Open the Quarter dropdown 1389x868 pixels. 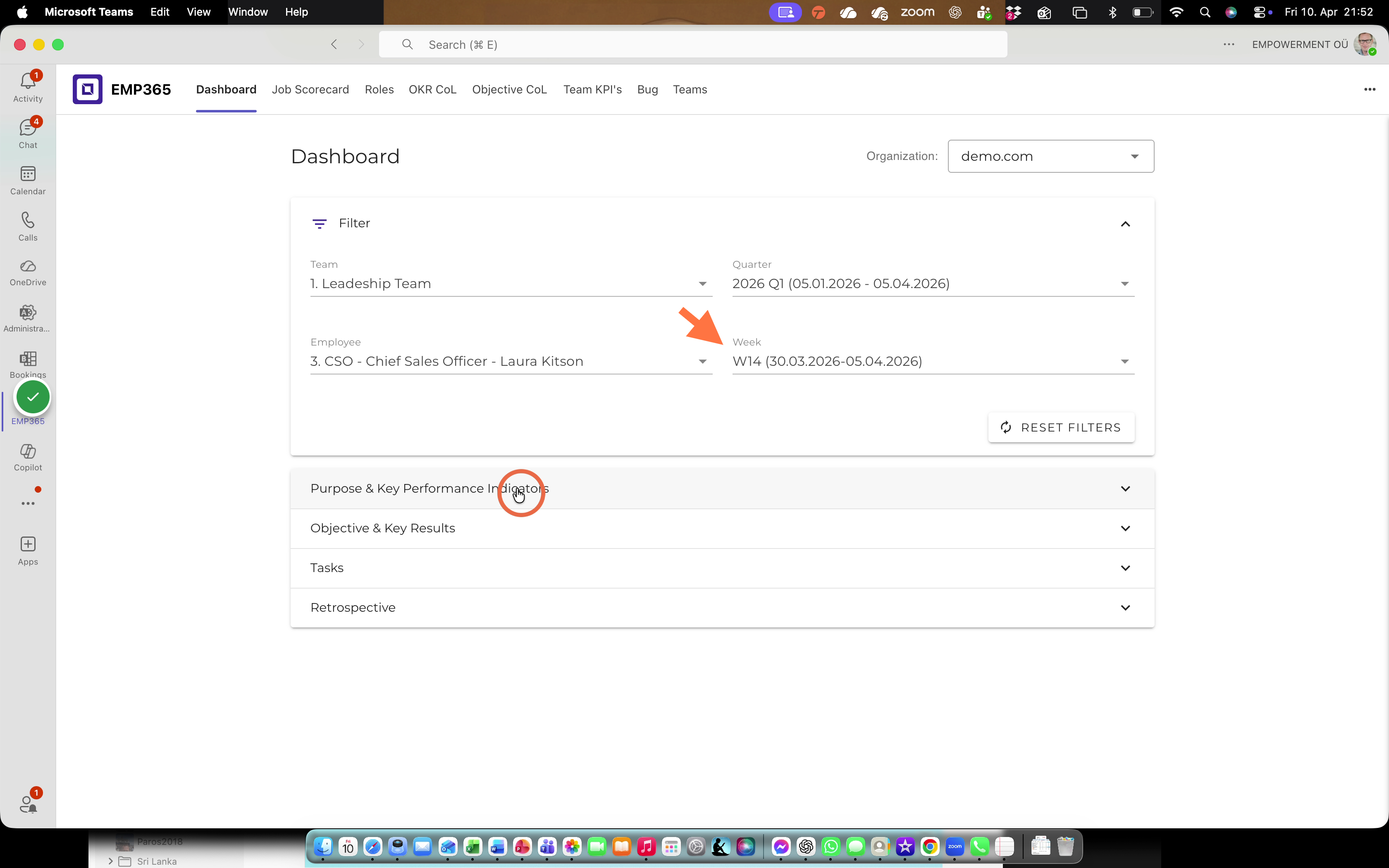(933, 284)
